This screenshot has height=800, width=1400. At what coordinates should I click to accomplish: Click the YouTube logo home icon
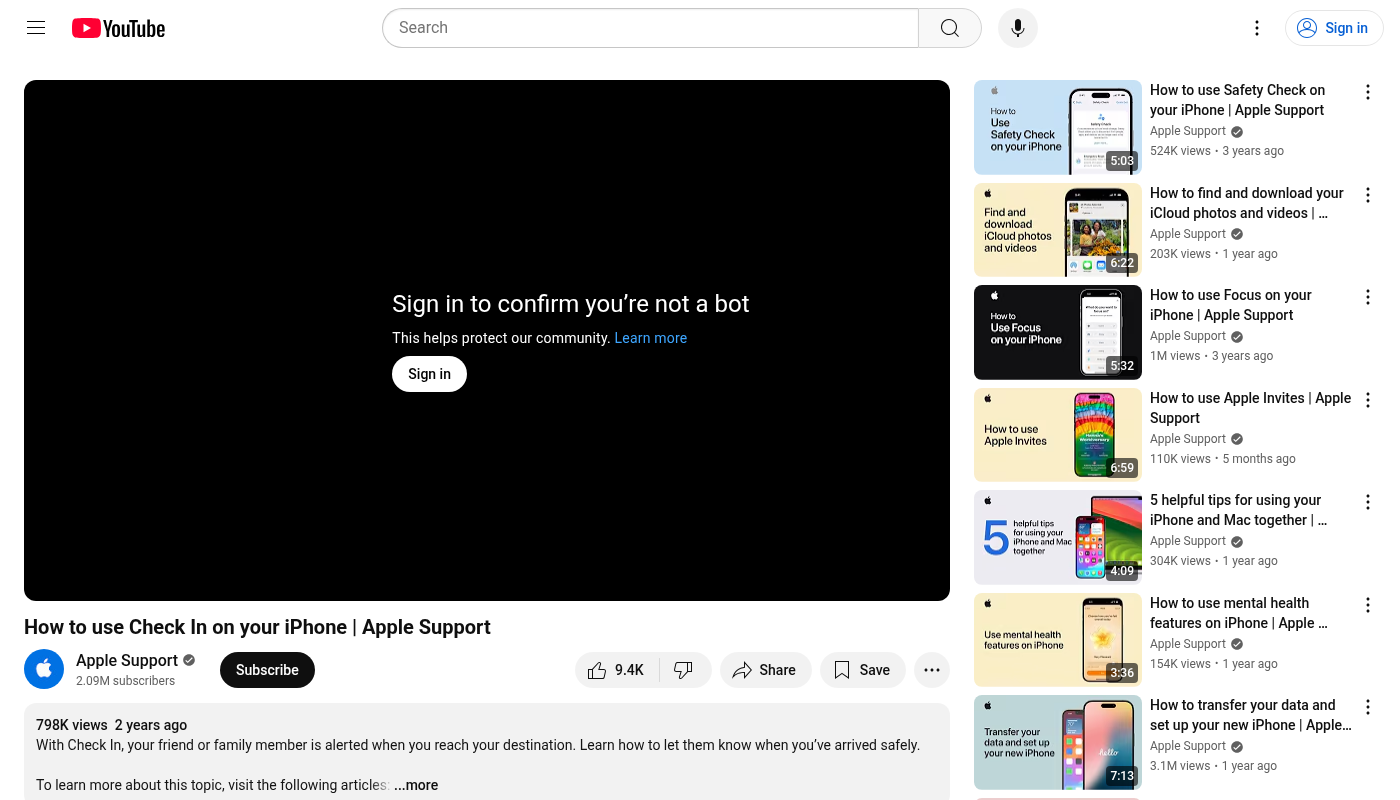click(x=118, y=28)
